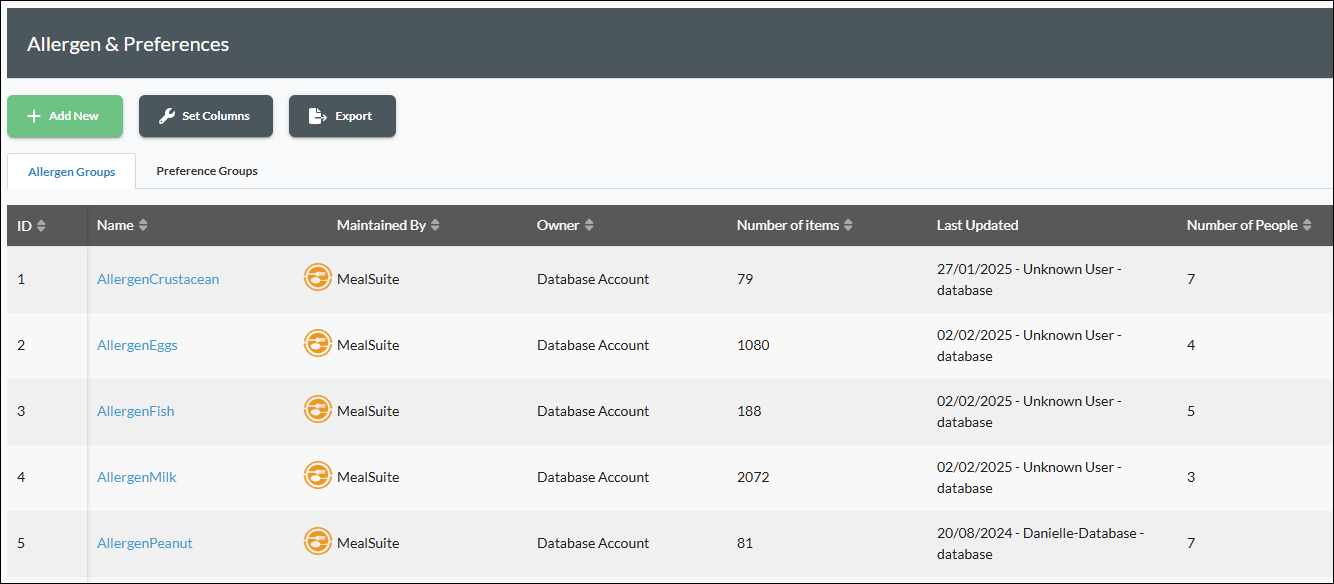Click people count 4 in the AllergenEggs row
The width and height of the screenshot is (1334, 584).
point(1191,345)
